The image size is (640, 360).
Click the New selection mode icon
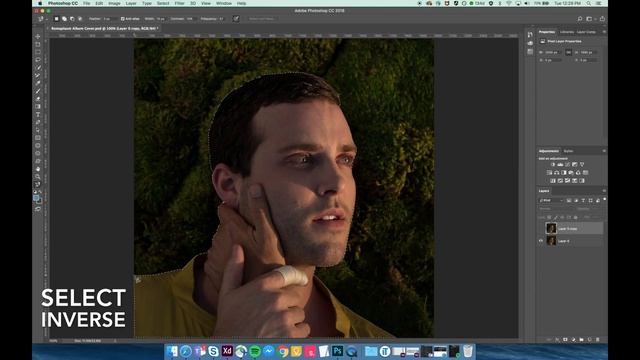[56, 19]
